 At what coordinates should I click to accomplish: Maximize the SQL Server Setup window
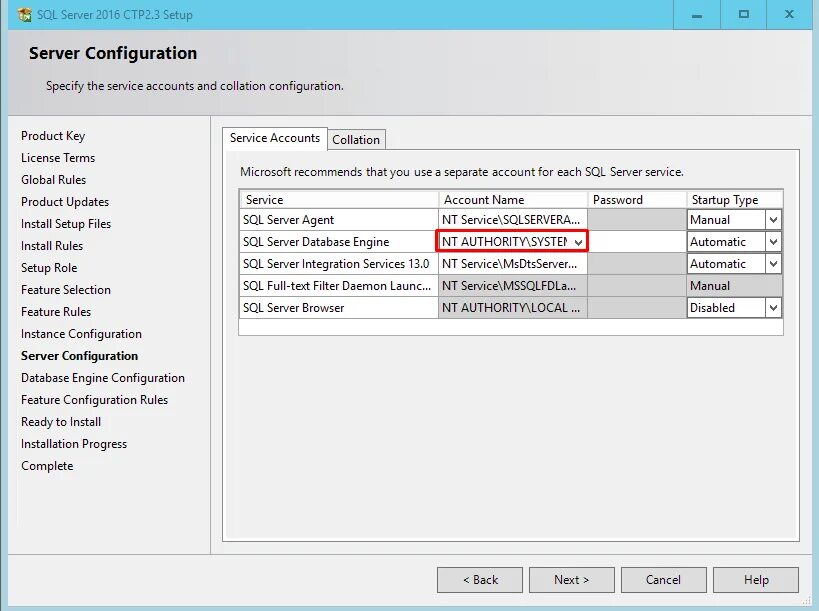743,15
